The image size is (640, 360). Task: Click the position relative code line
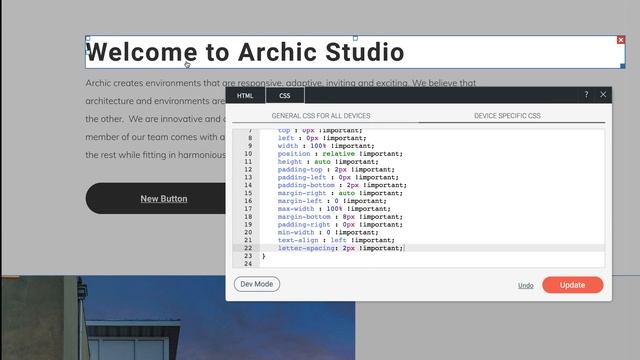[340, 154]
